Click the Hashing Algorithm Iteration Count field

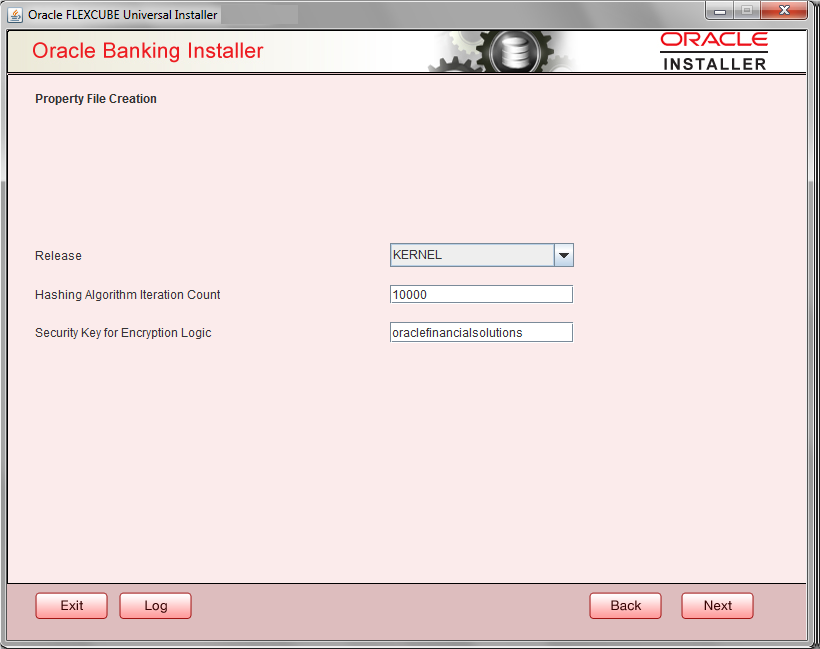pyautogui.click(x=481, y=294)
